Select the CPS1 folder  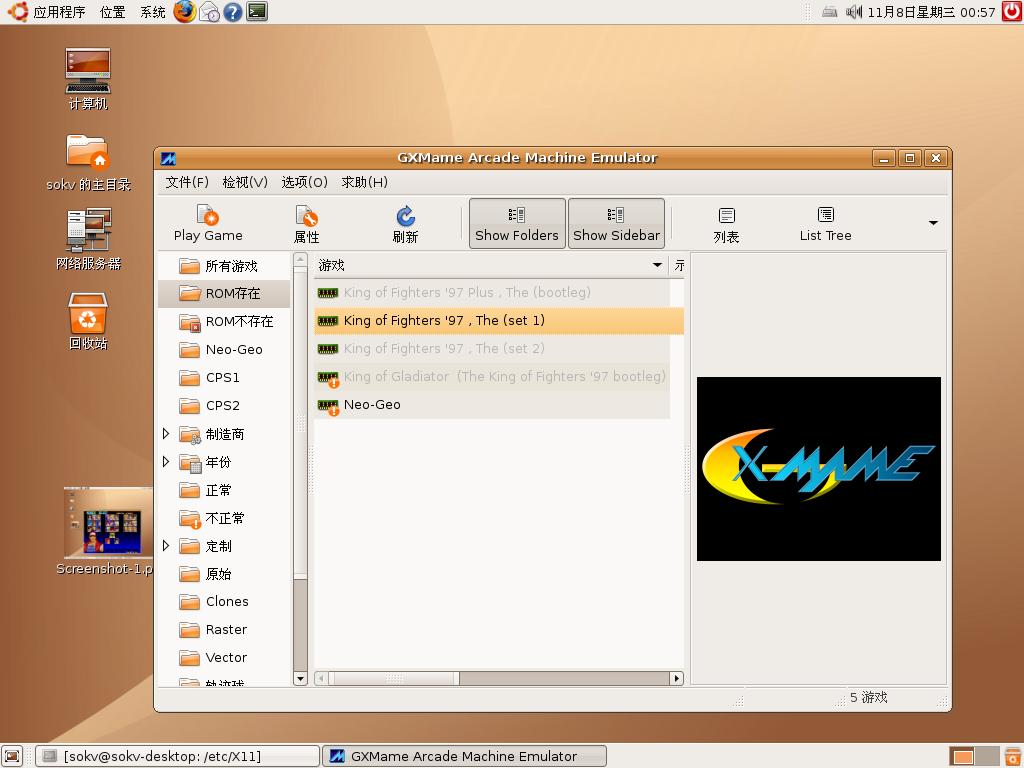224,377
